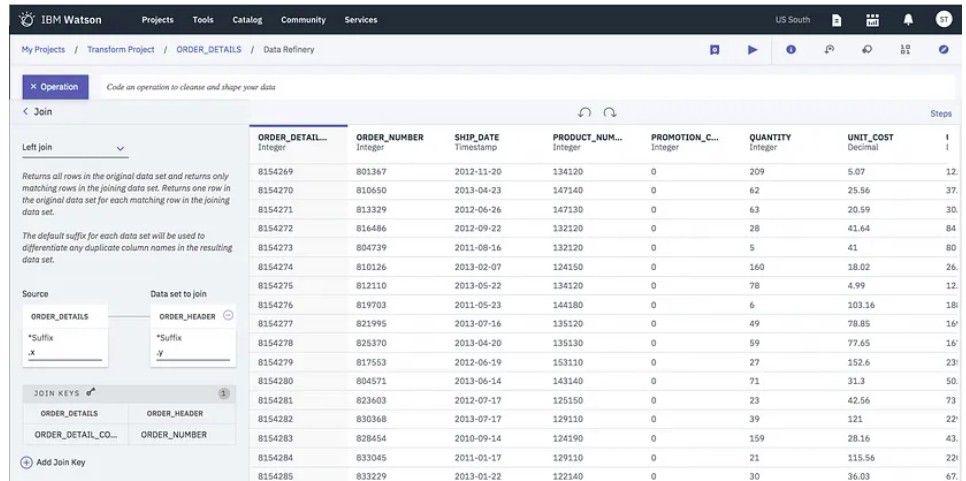This screenshot has width=966, height=481.
Task: Close the Operation button
Action: click(x=55, y=87)
